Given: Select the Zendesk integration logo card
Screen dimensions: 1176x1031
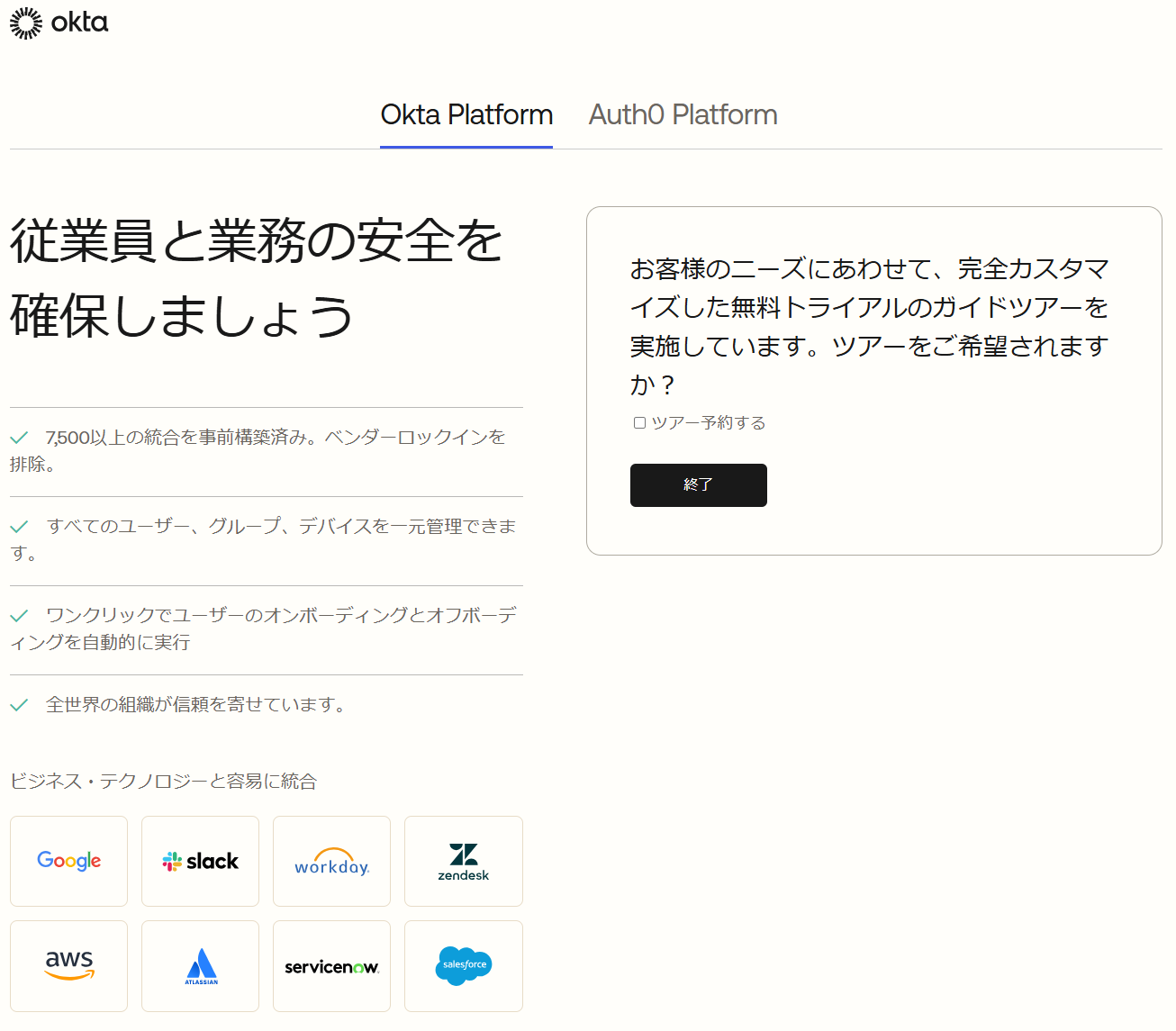Looking at the screenshot, I should pos(464,861).
